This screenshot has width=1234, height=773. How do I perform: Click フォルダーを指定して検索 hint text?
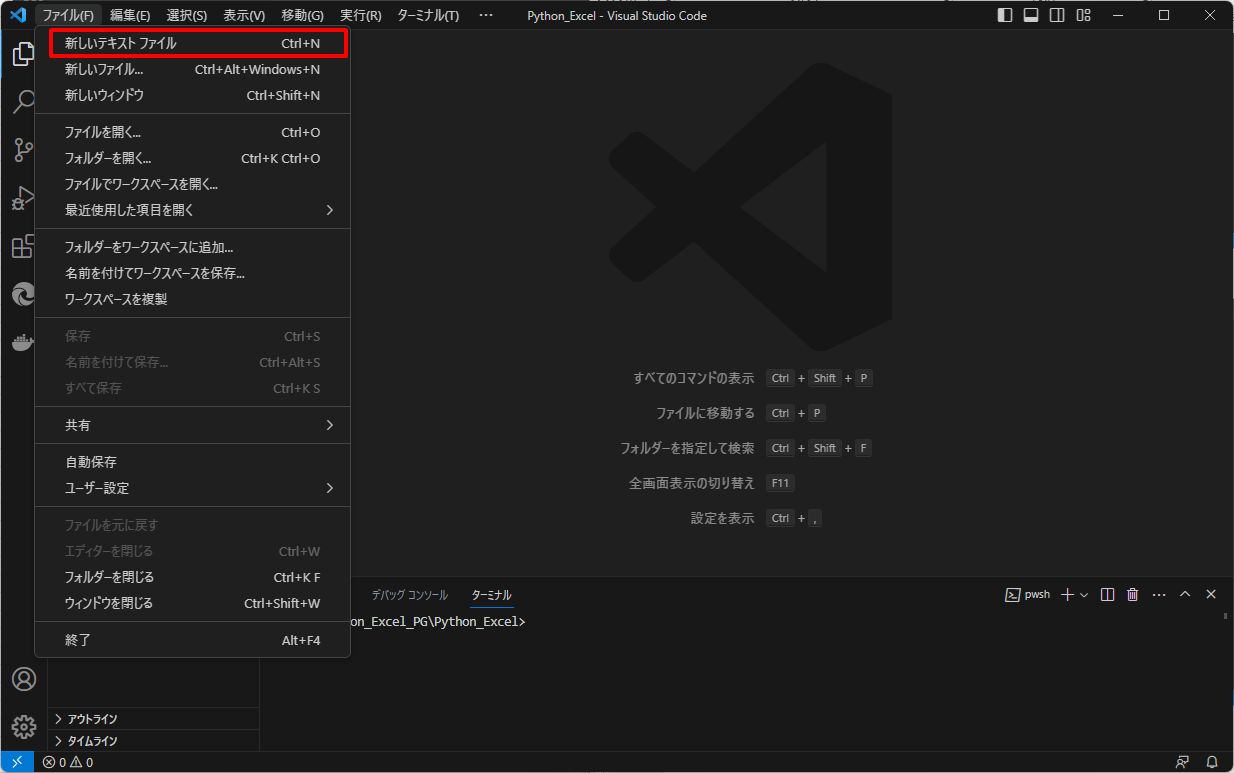click(x=687, y=448)
